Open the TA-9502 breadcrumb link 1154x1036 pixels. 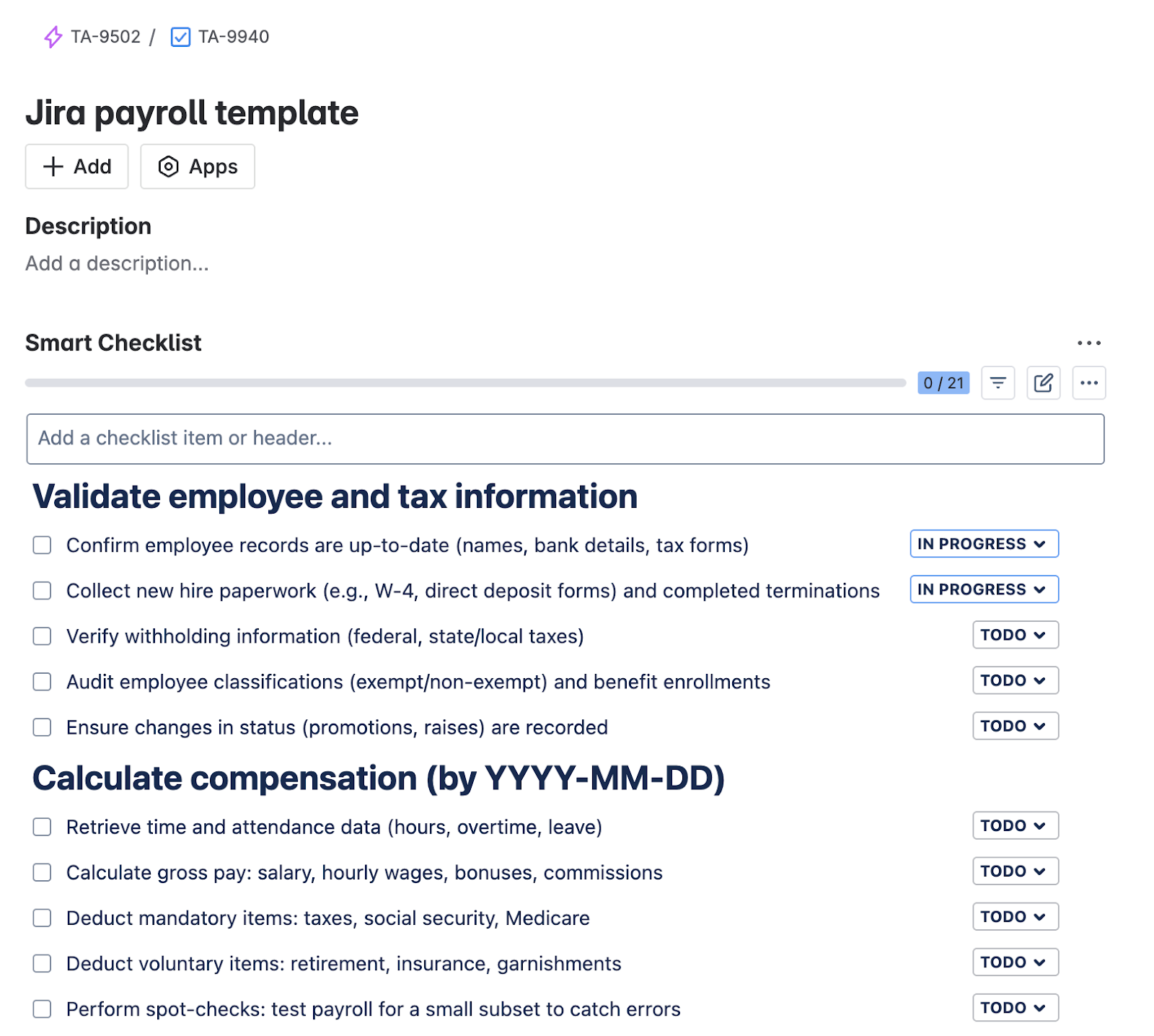point(106,37)
